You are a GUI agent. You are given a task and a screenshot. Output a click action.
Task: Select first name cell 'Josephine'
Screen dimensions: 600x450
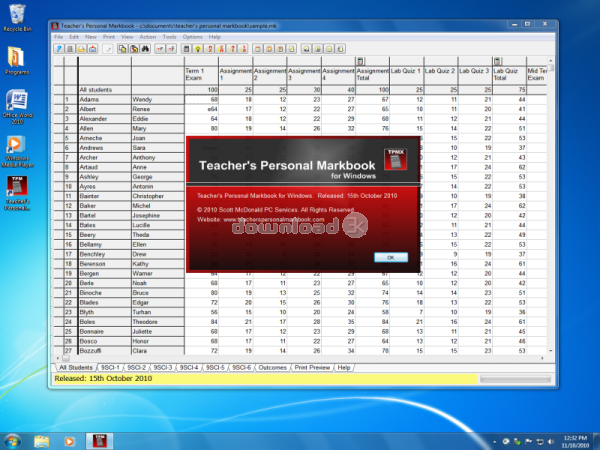(x=158, y=215)
